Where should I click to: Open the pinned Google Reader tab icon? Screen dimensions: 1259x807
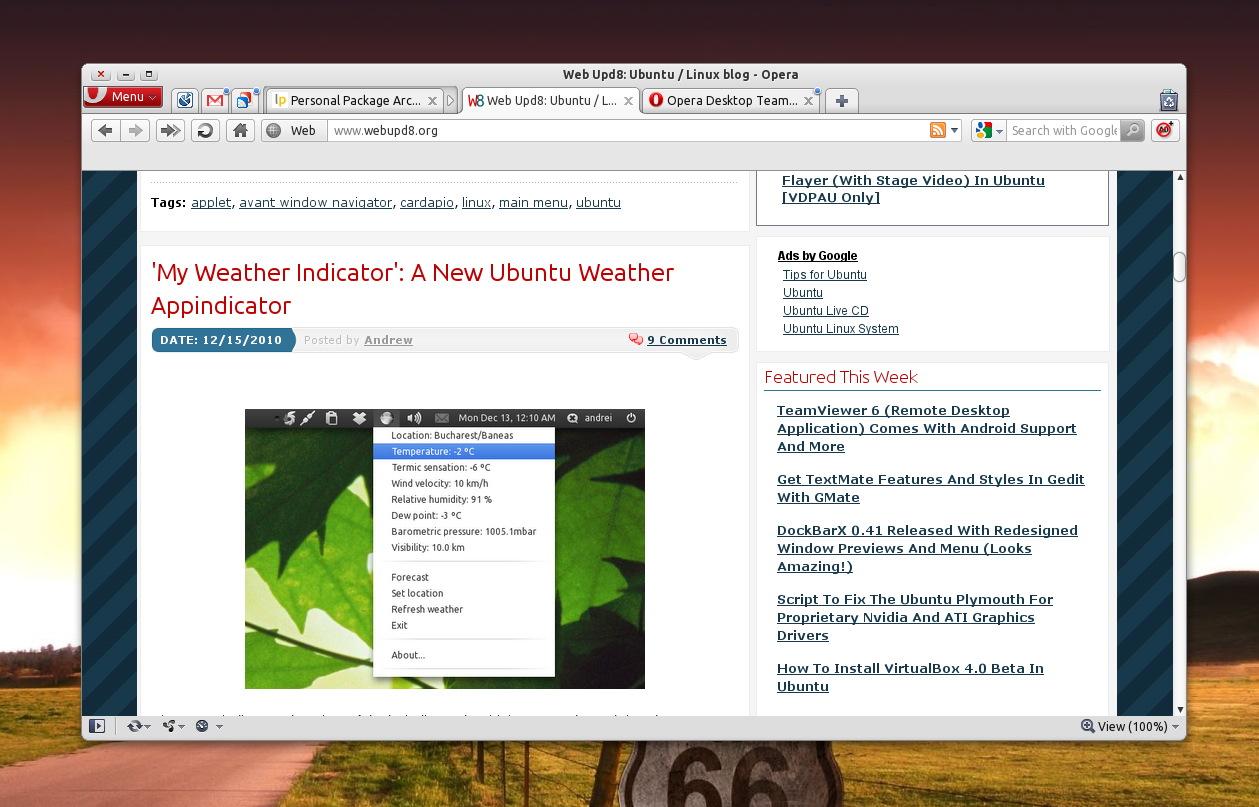[244, 100]
